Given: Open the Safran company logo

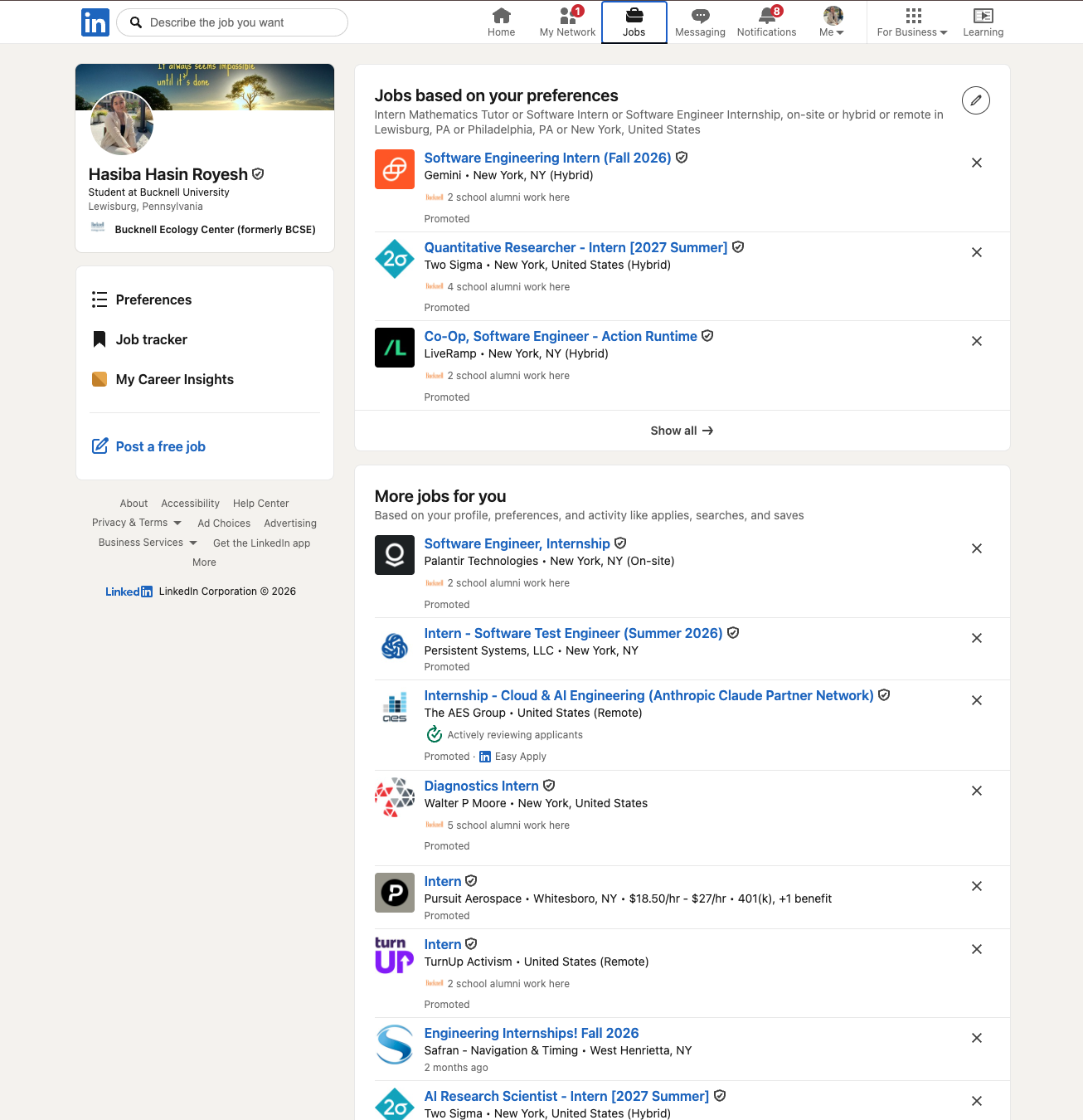Looking at the screenshot, I should [x=395, y=1045].
